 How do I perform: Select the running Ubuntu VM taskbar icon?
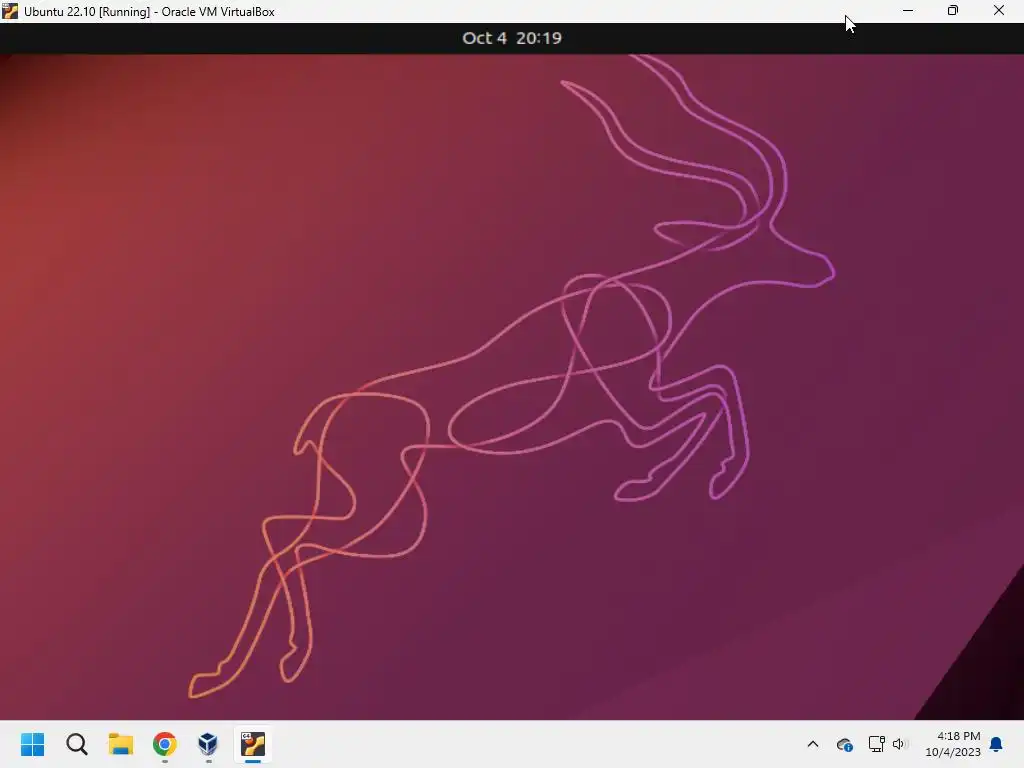click(253, 744)
